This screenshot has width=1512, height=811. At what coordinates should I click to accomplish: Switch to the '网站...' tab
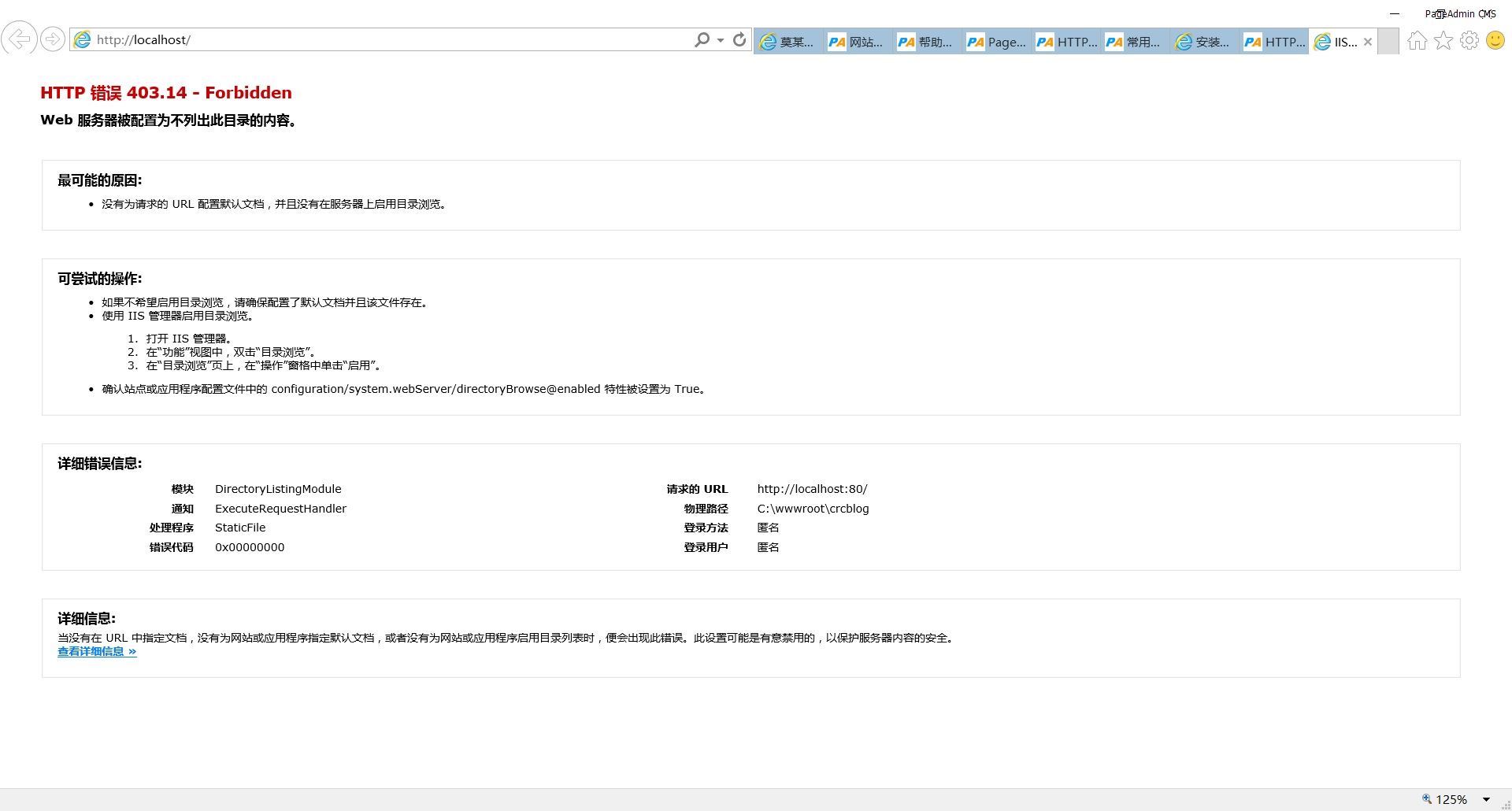pos(858,42)
